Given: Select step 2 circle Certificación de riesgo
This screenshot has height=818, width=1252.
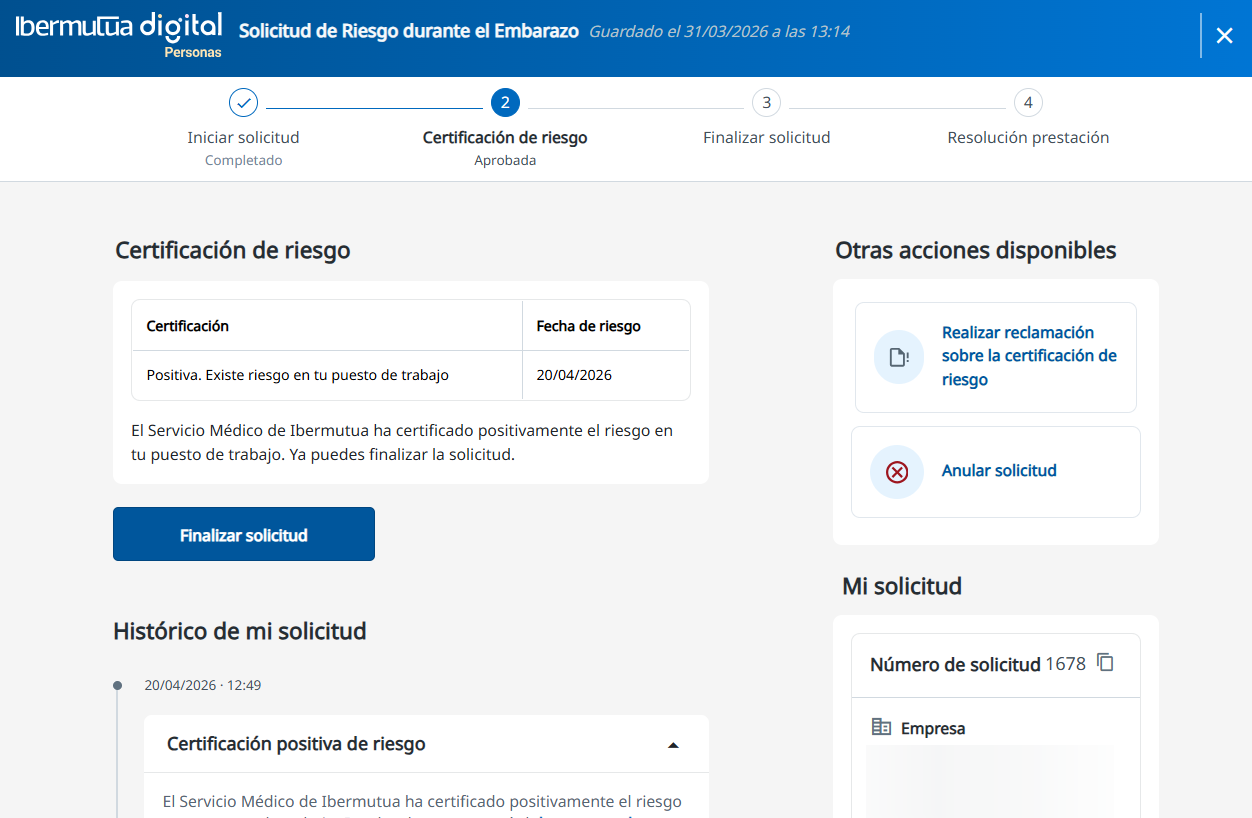Looking at the screenshot, I should [x=505, y=103].
